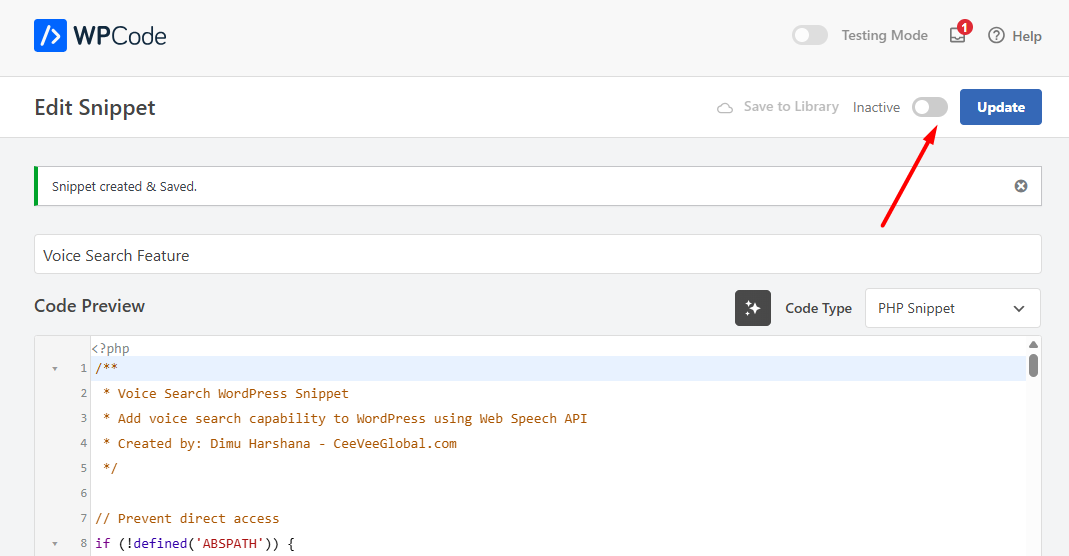Click the WPCode logo icon
This screenshot has width=1069, height=556.
coord(50,35)
